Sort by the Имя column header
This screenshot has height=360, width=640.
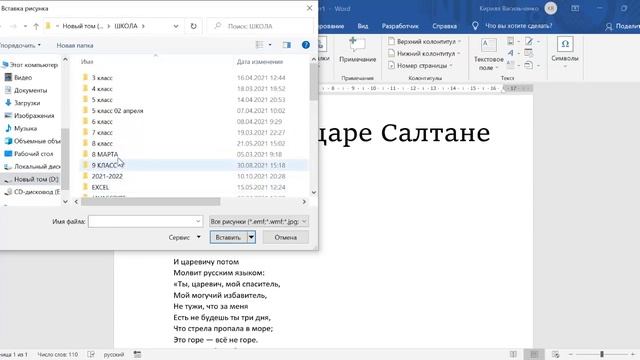[87, 62]
